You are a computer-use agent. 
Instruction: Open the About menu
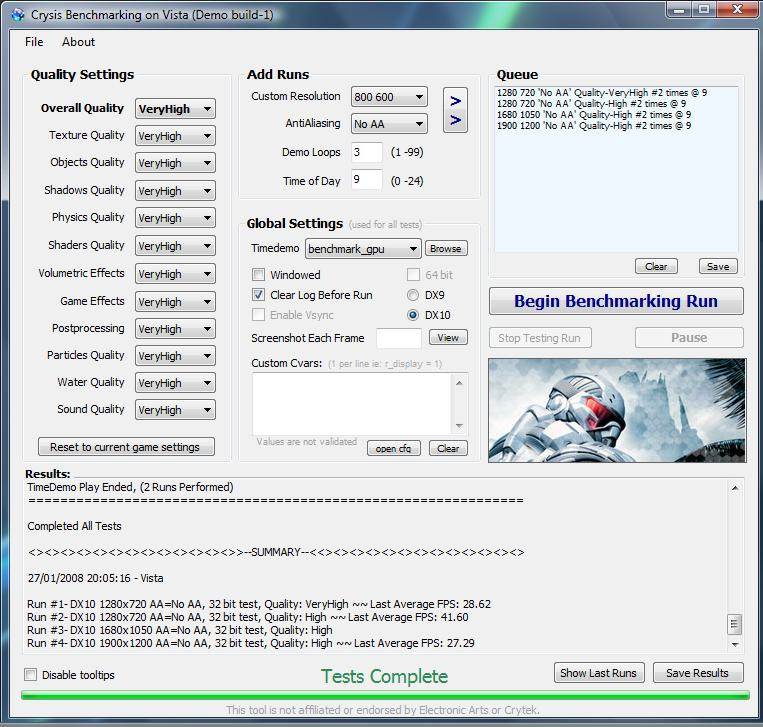point(78,42)
